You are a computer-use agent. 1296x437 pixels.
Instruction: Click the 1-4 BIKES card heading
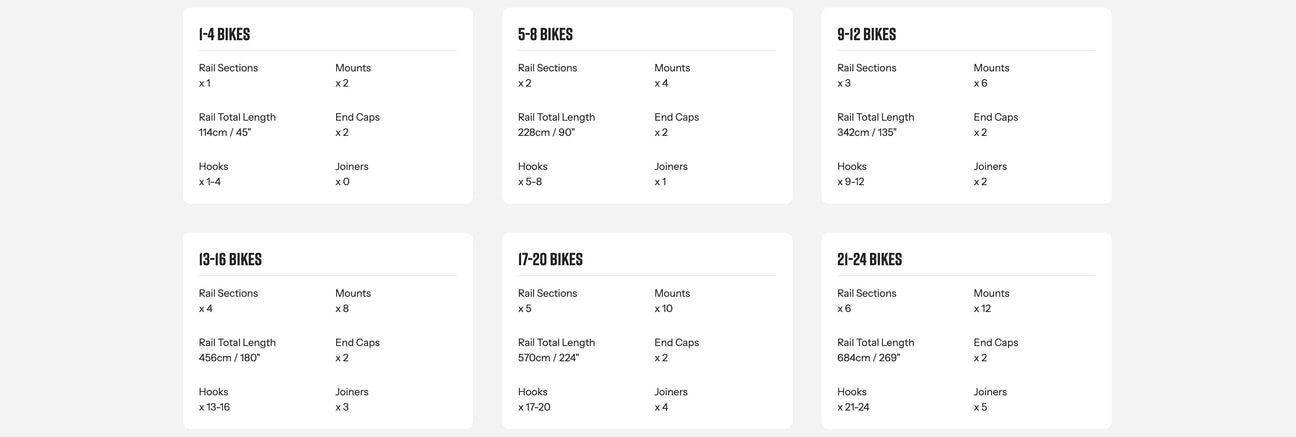click(x=224, y=34)
